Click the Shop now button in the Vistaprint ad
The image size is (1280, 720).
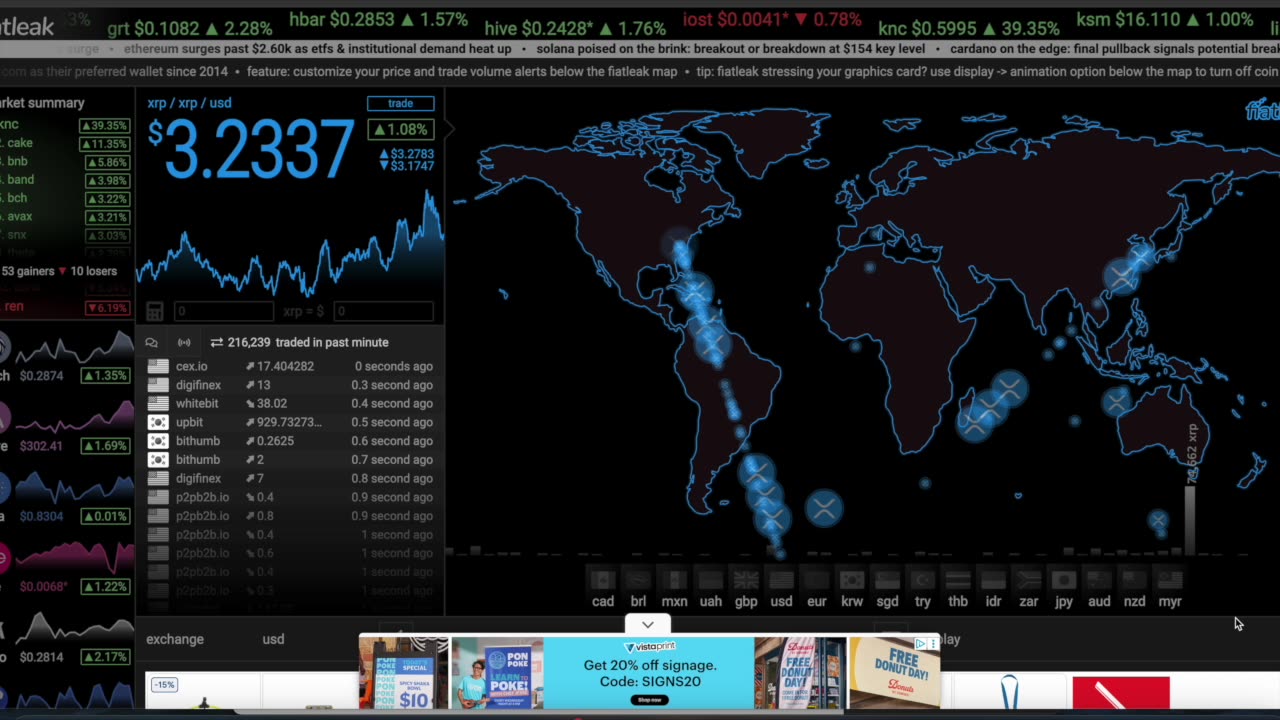coord(650,699)
